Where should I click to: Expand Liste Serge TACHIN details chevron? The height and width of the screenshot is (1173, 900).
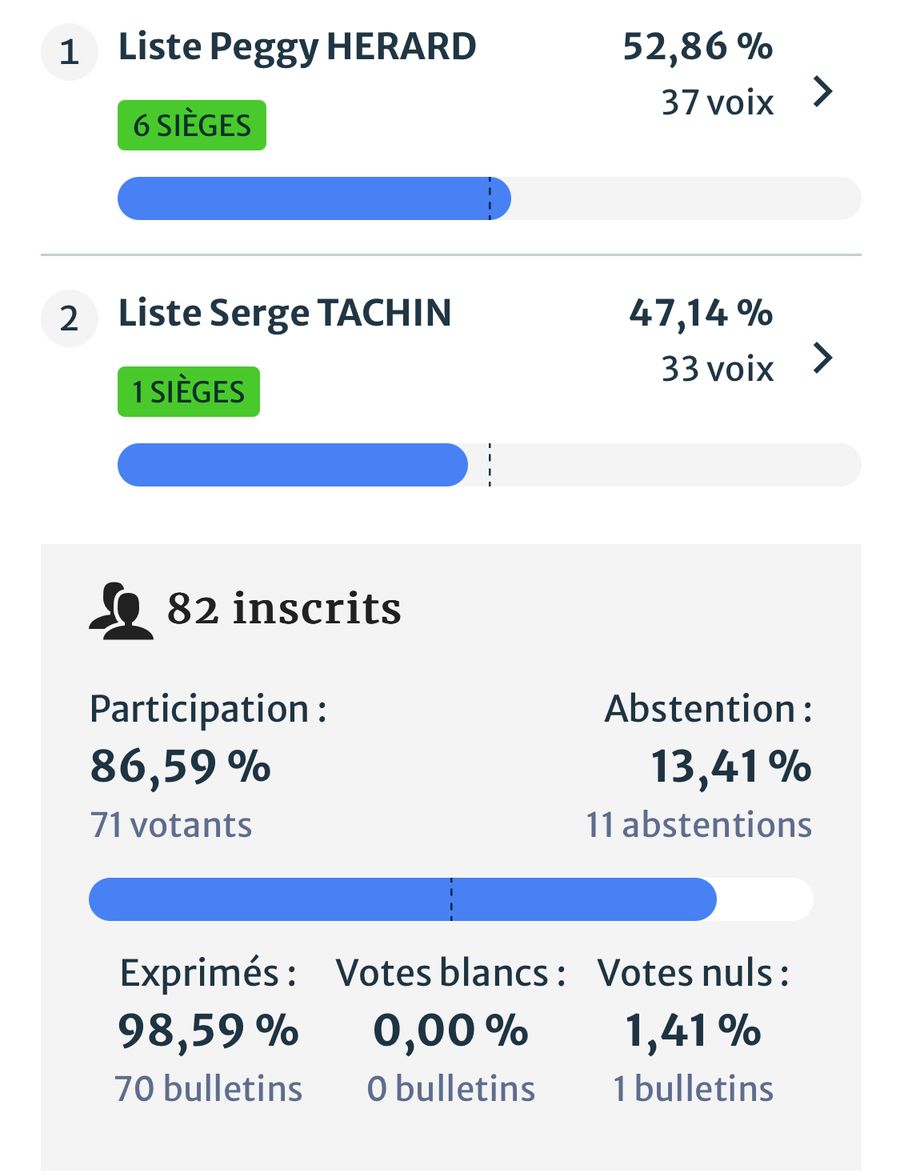822,358
